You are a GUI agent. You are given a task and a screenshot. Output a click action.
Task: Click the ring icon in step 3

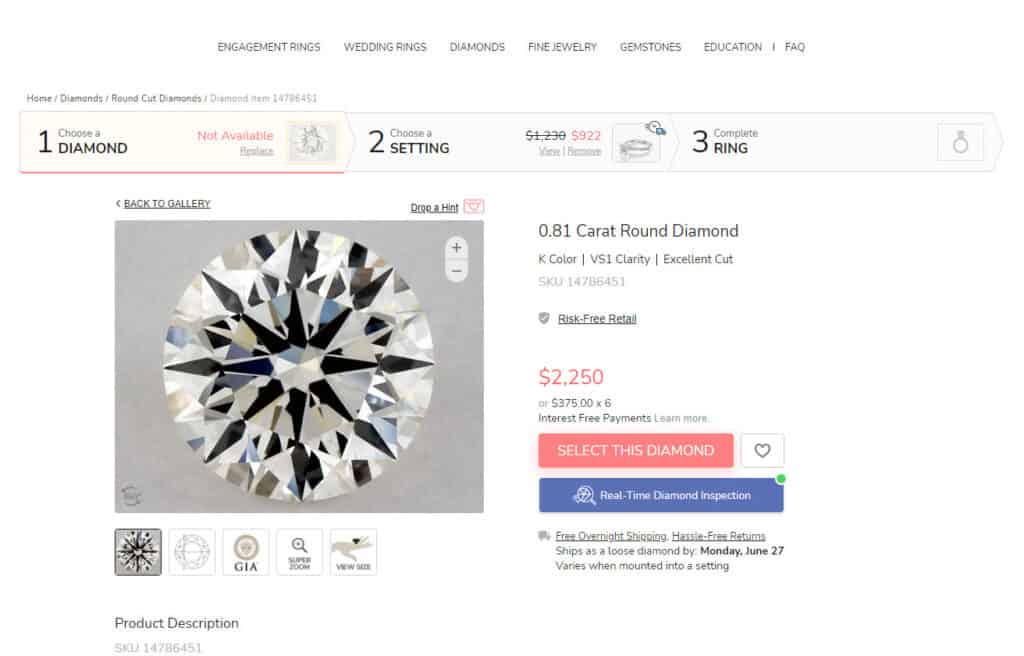961,144
